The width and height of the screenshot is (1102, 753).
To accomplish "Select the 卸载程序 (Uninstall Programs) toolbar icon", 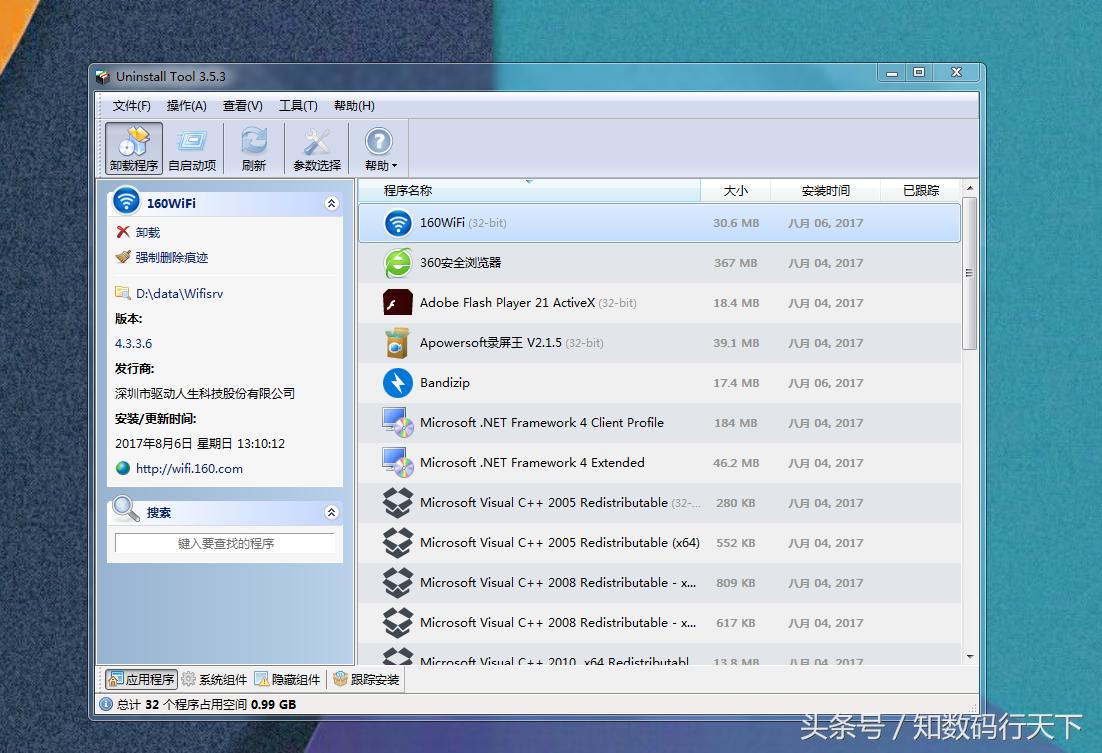I will 133,141.
